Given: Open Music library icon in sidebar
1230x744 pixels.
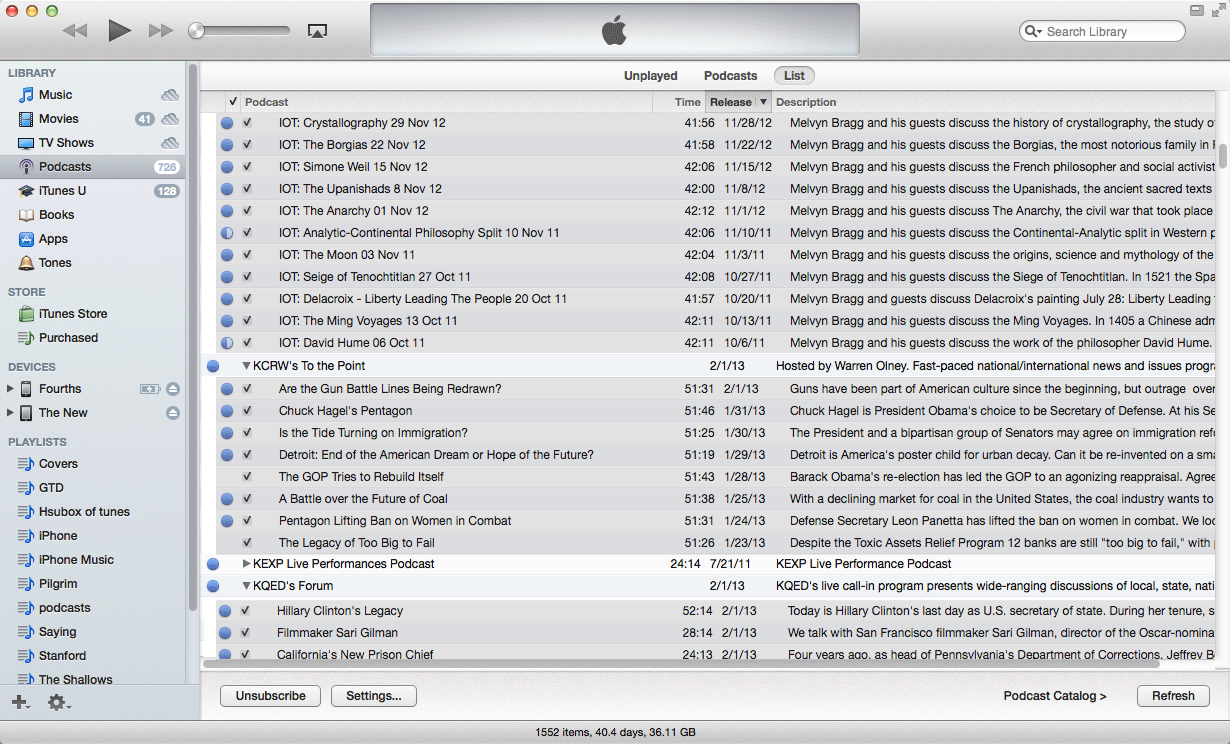Looking at the screenshot, I should [x=27, y=95].
